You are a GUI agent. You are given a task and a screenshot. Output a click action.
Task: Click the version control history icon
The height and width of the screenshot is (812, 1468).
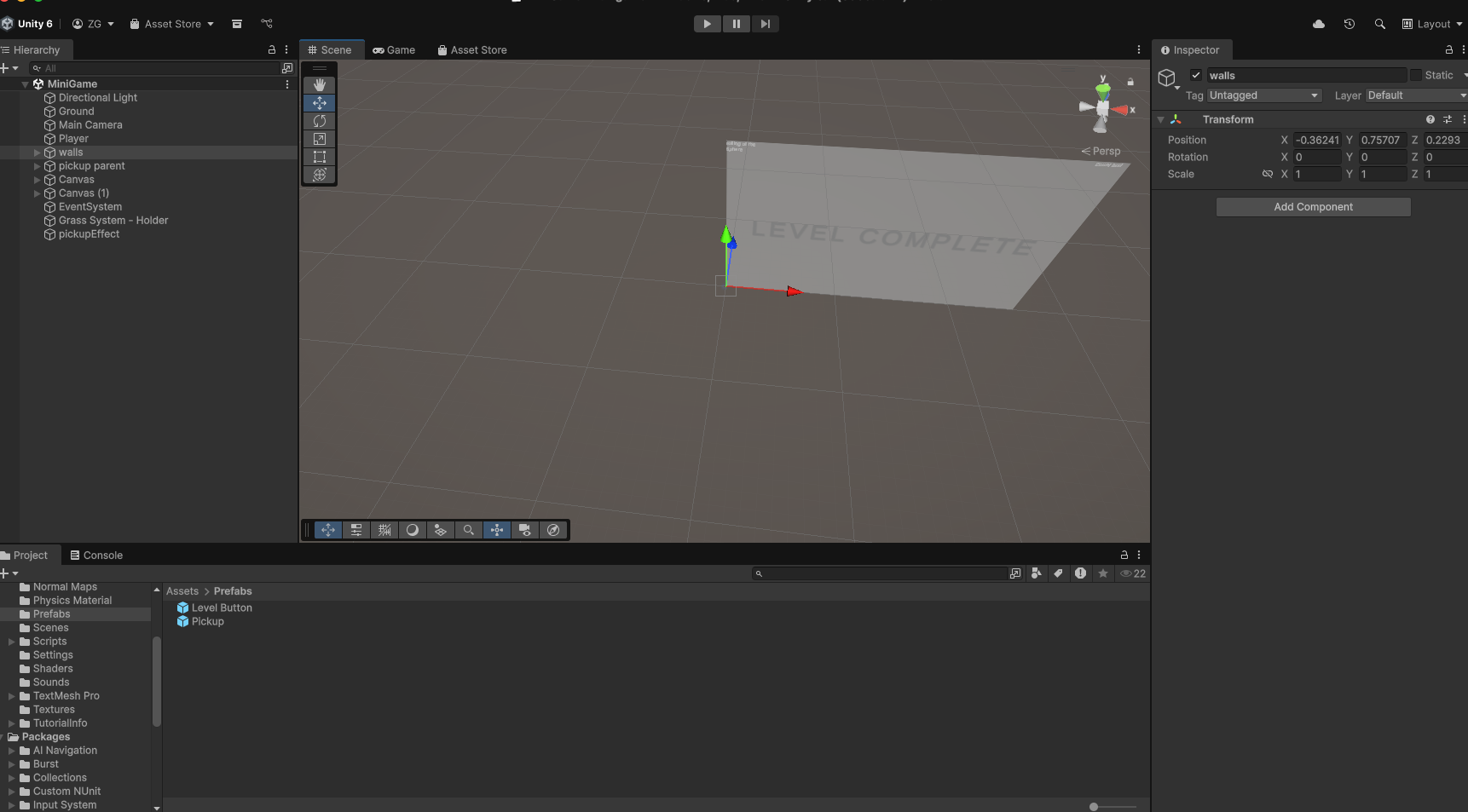(x=1349, y=24)
